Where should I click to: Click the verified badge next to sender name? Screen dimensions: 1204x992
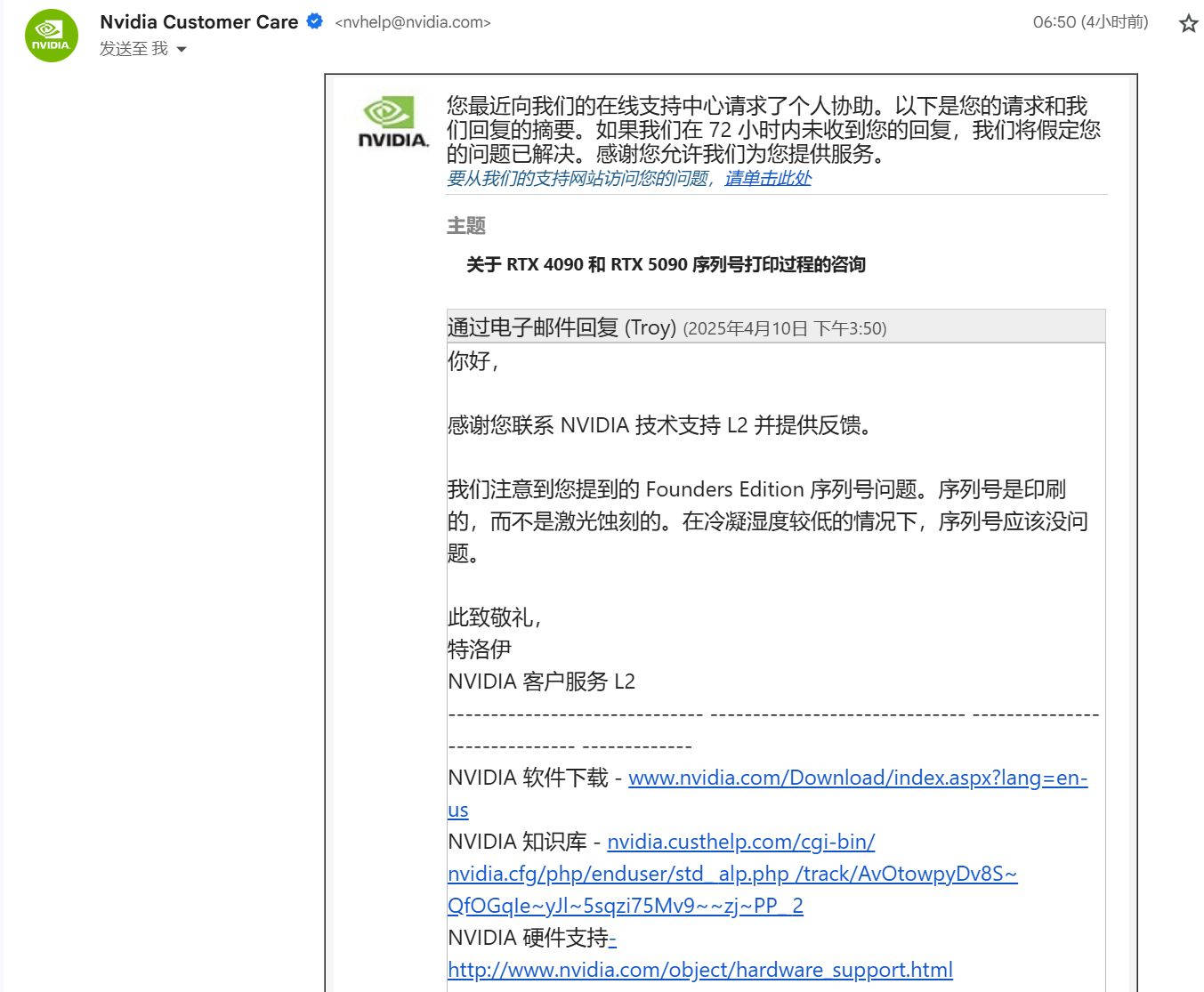click(314, 22)
